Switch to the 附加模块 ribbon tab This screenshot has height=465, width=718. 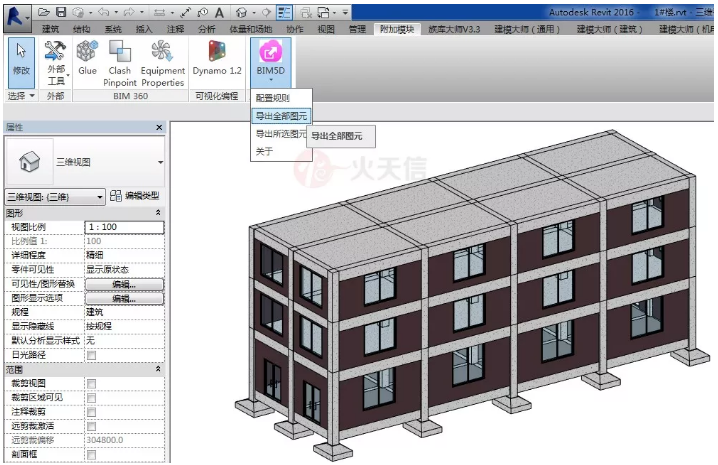point(400,29)
